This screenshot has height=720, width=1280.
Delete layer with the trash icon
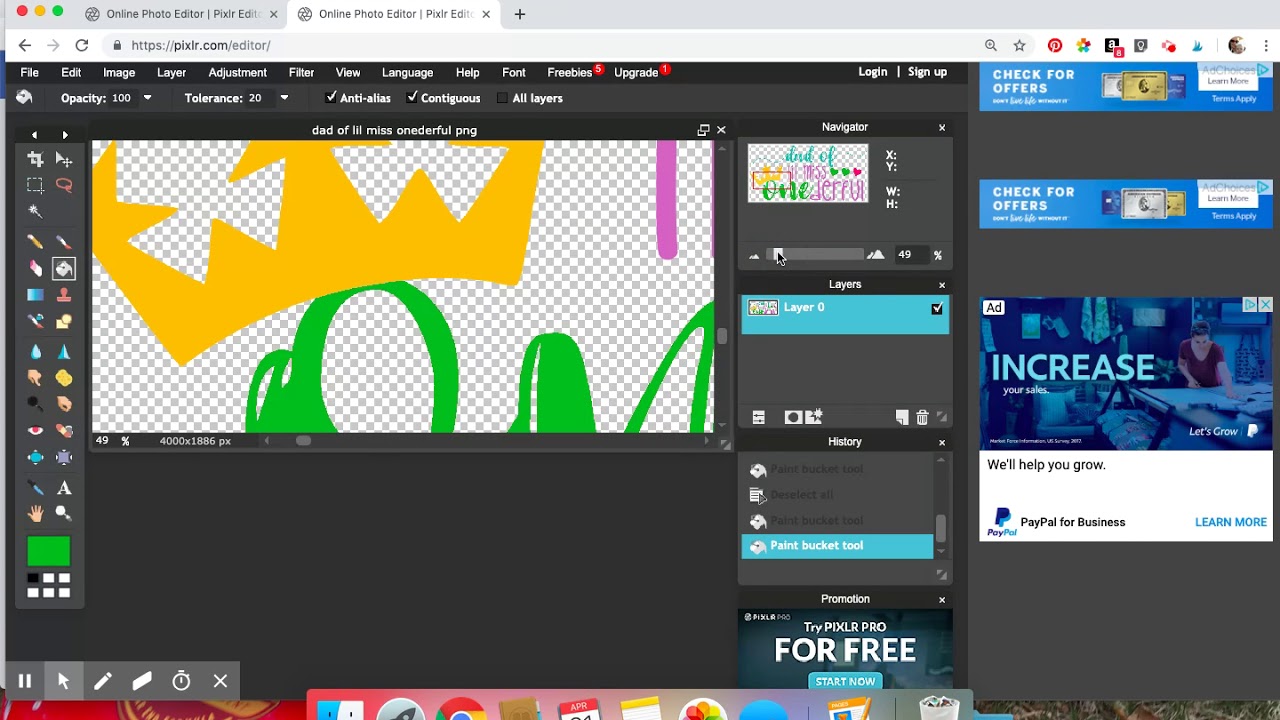[922, 417]
